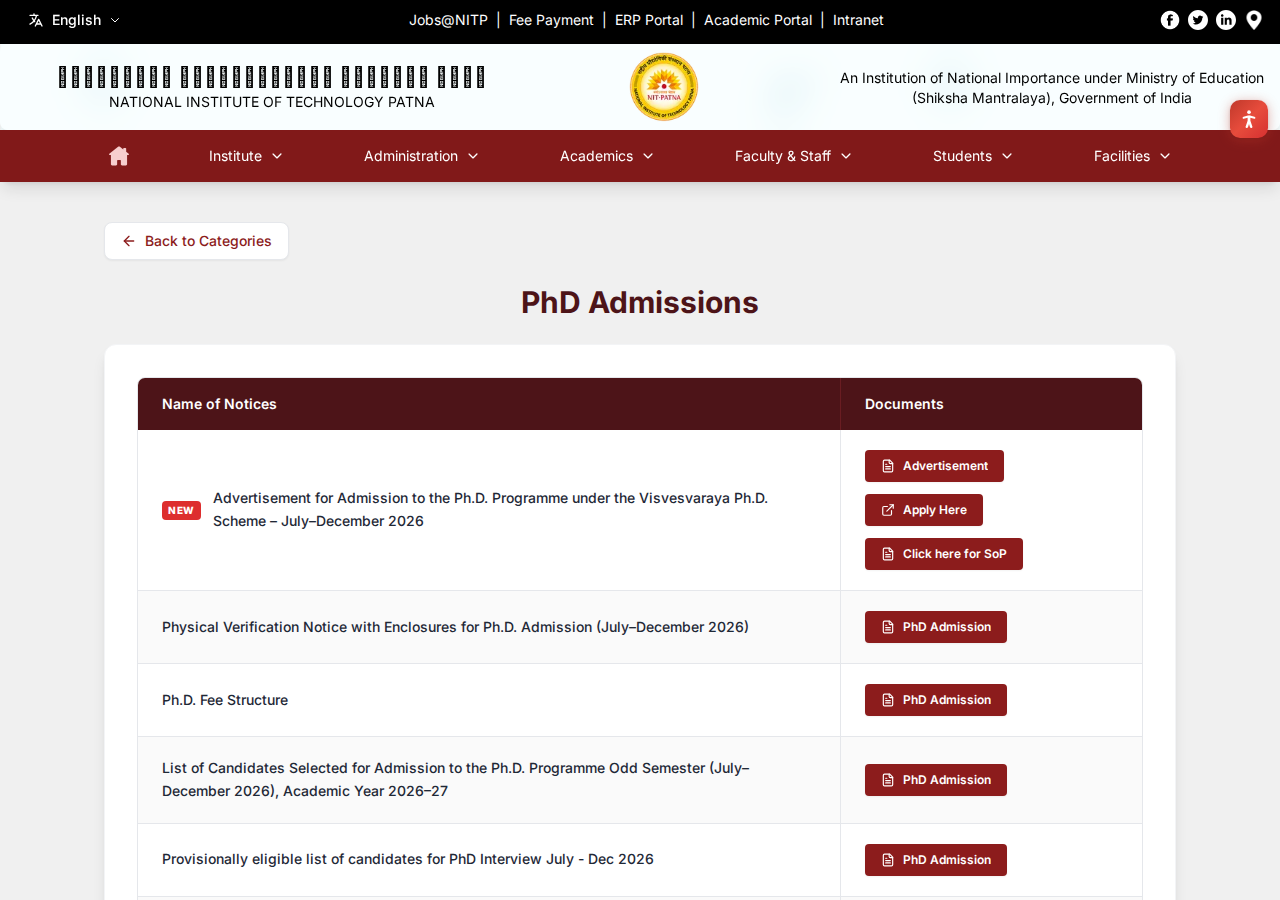Open PhD Admission document for Physical Verification Notice
The width and height of the screenshot is (1280, 900).
point(936,627)
